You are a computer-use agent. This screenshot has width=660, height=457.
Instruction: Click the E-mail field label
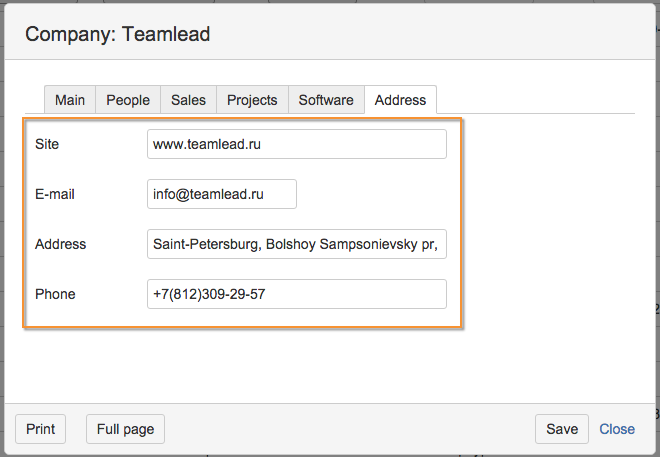(x=55, y=194)
